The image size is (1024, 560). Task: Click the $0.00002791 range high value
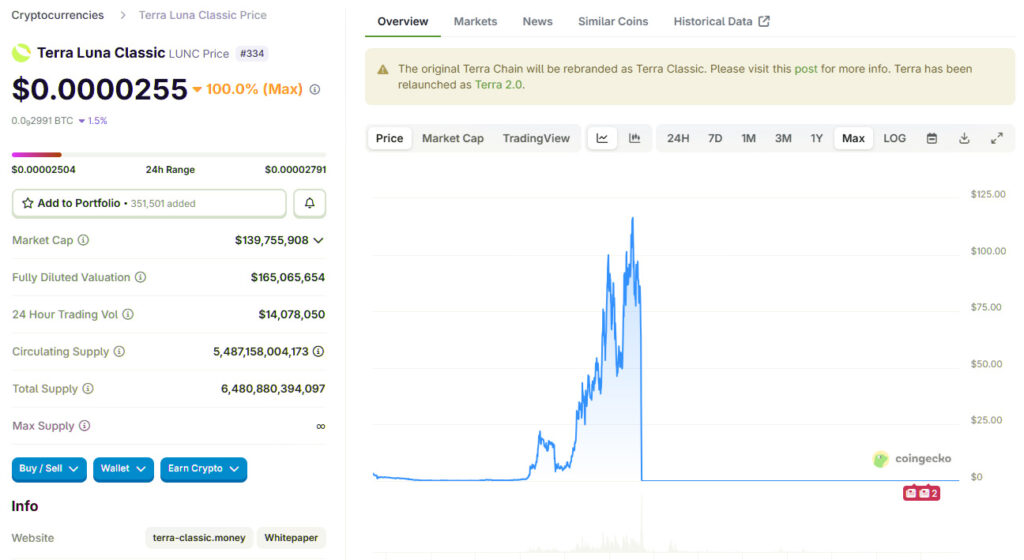295,170
